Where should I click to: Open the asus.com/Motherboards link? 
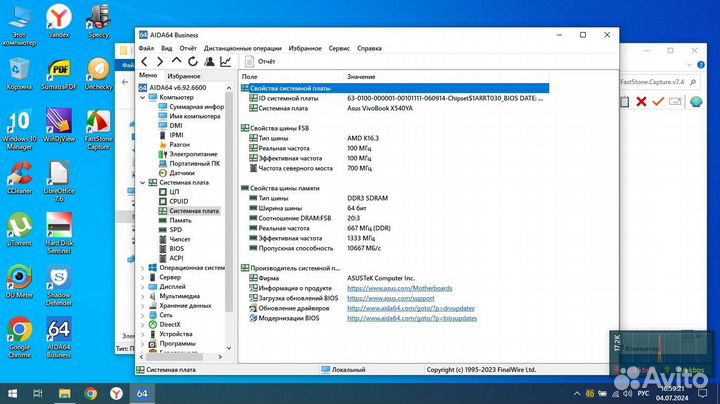(x=399, y=288)
